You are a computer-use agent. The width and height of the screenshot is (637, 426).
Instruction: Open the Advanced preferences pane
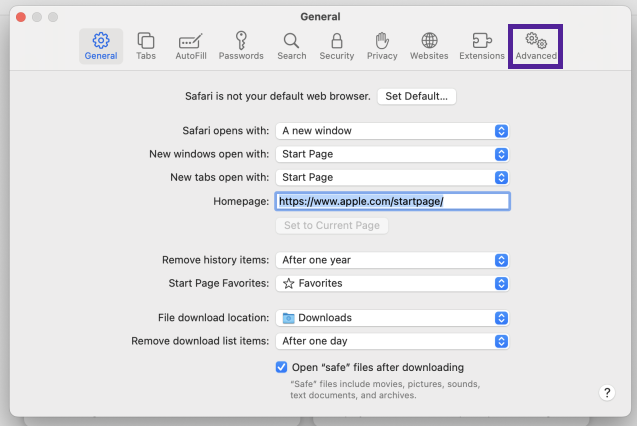coord(535,46)
